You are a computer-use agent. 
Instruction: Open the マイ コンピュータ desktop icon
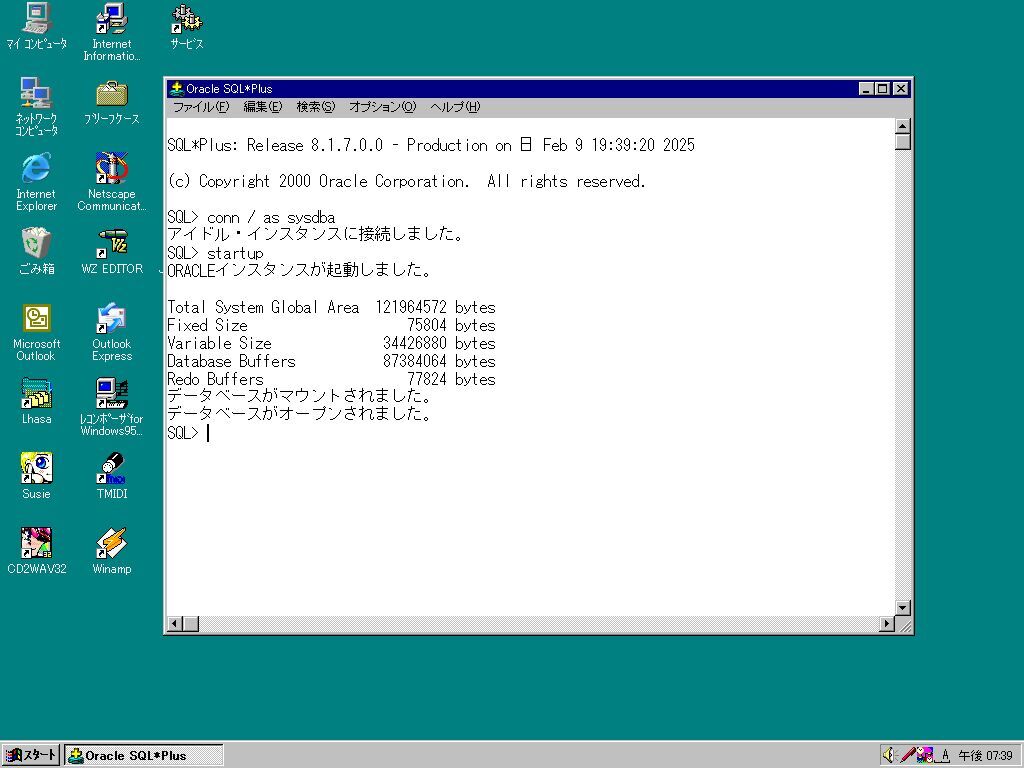tap(37, 26)
